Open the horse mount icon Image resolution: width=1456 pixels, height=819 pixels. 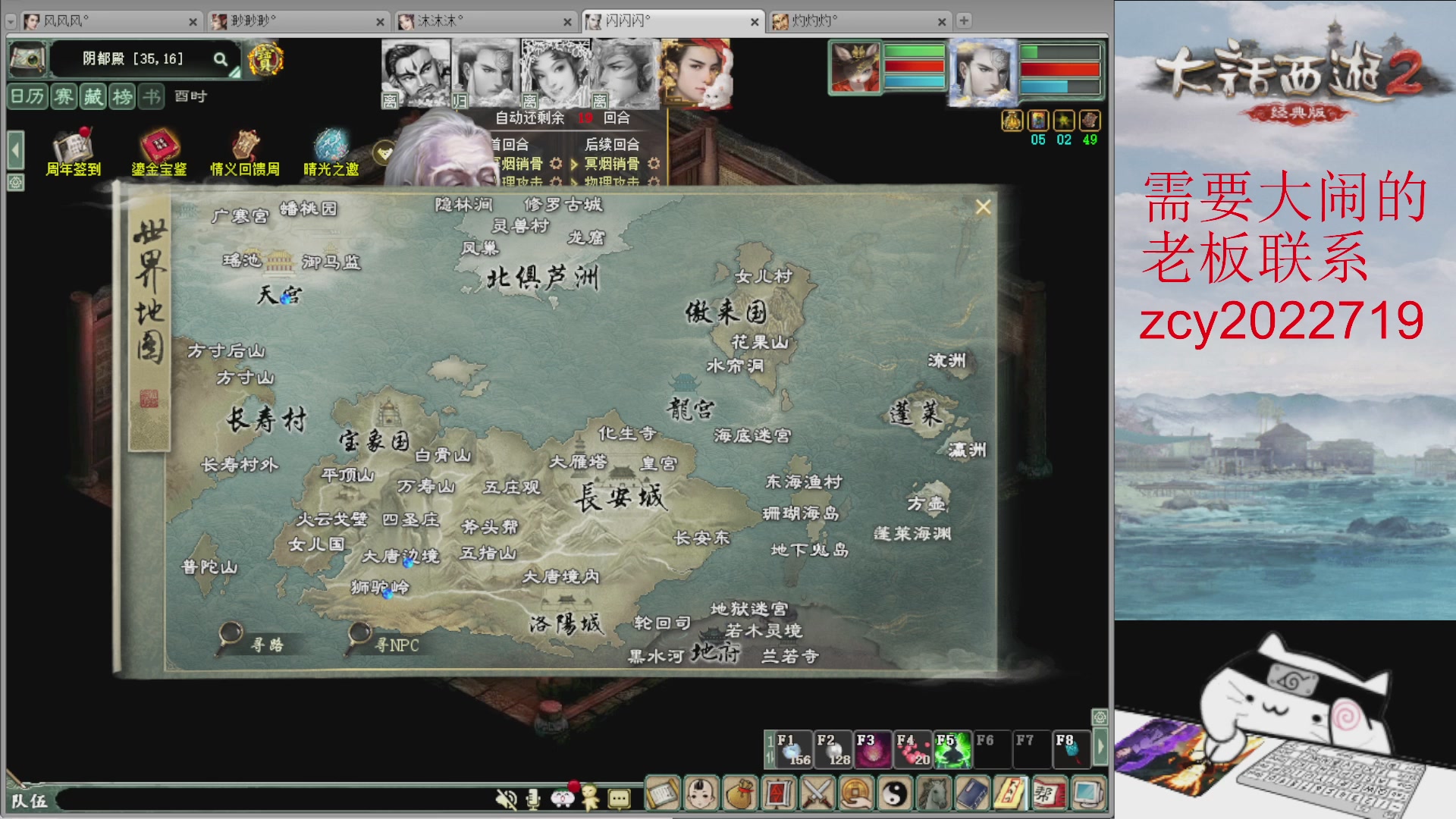934,794
